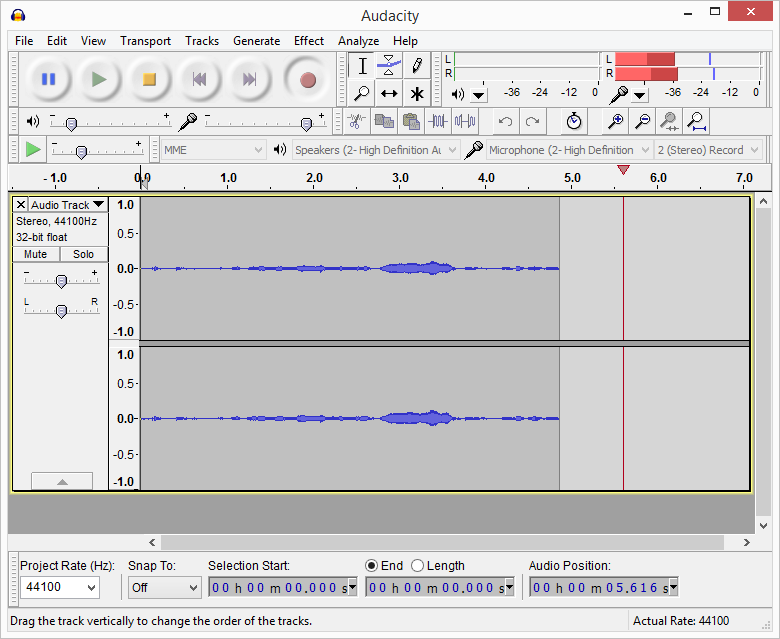Select the Length radio button

[x=418, y=566]
